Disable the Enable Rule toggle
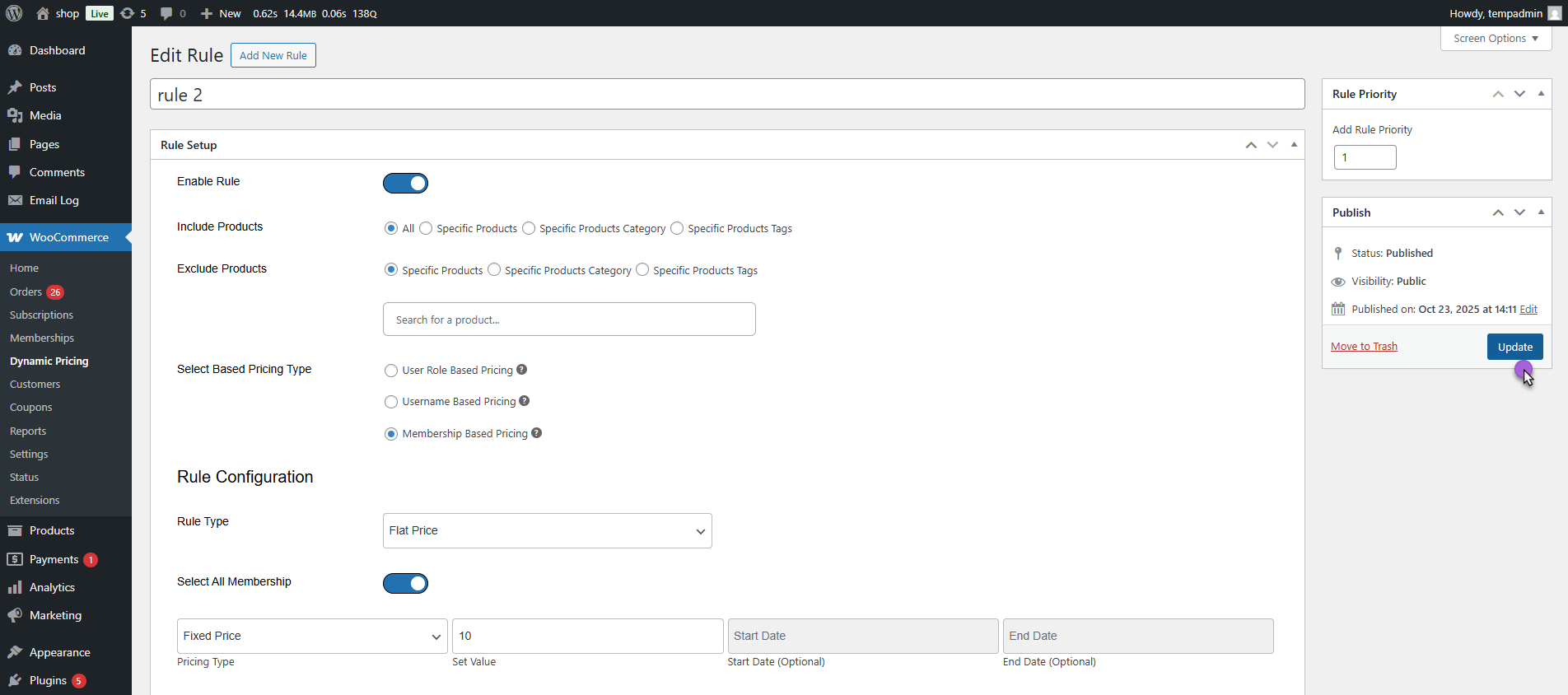 pyautogui.click(x=405, y=183)
